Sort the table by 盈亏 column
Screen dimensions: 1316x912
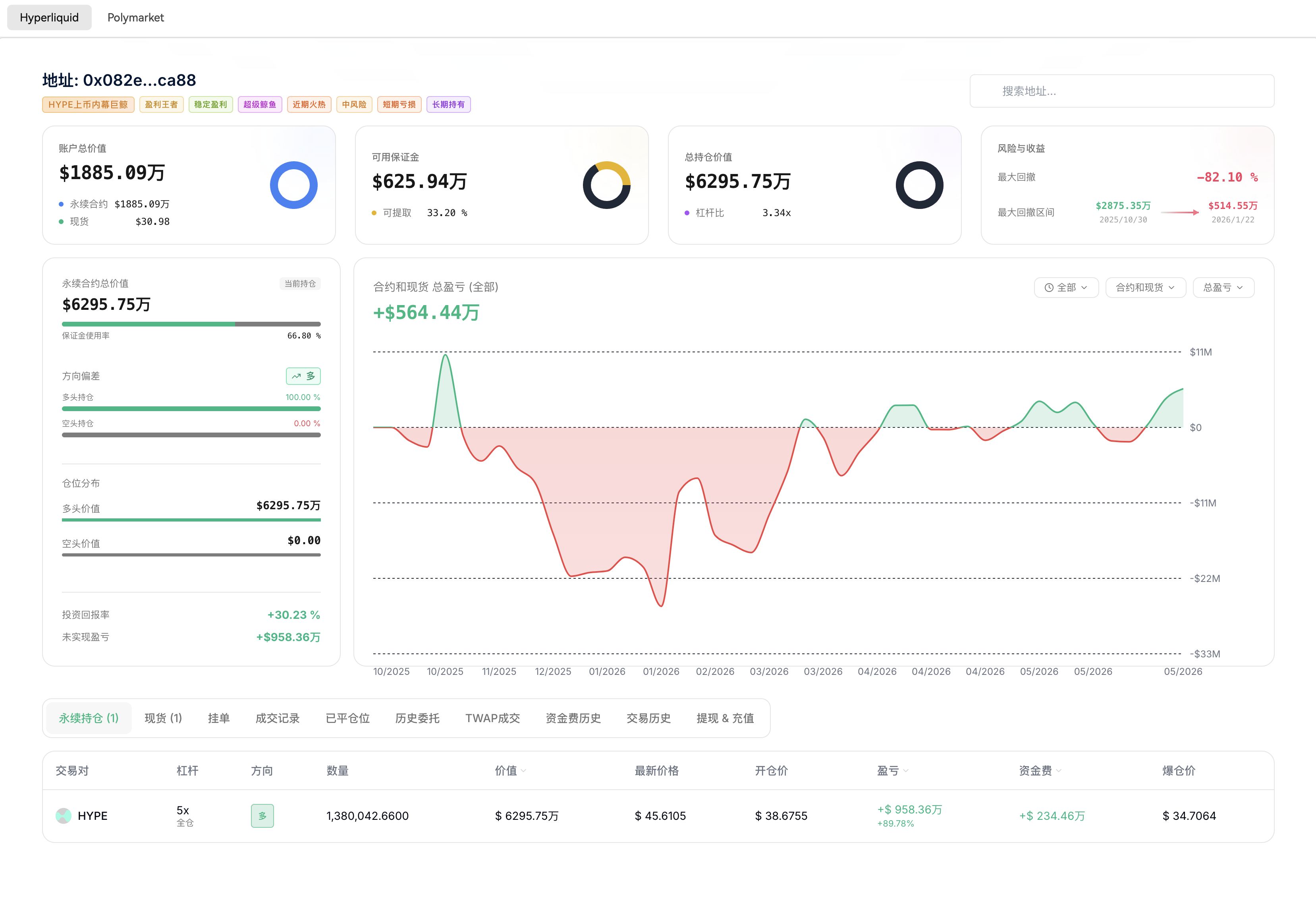893,771
